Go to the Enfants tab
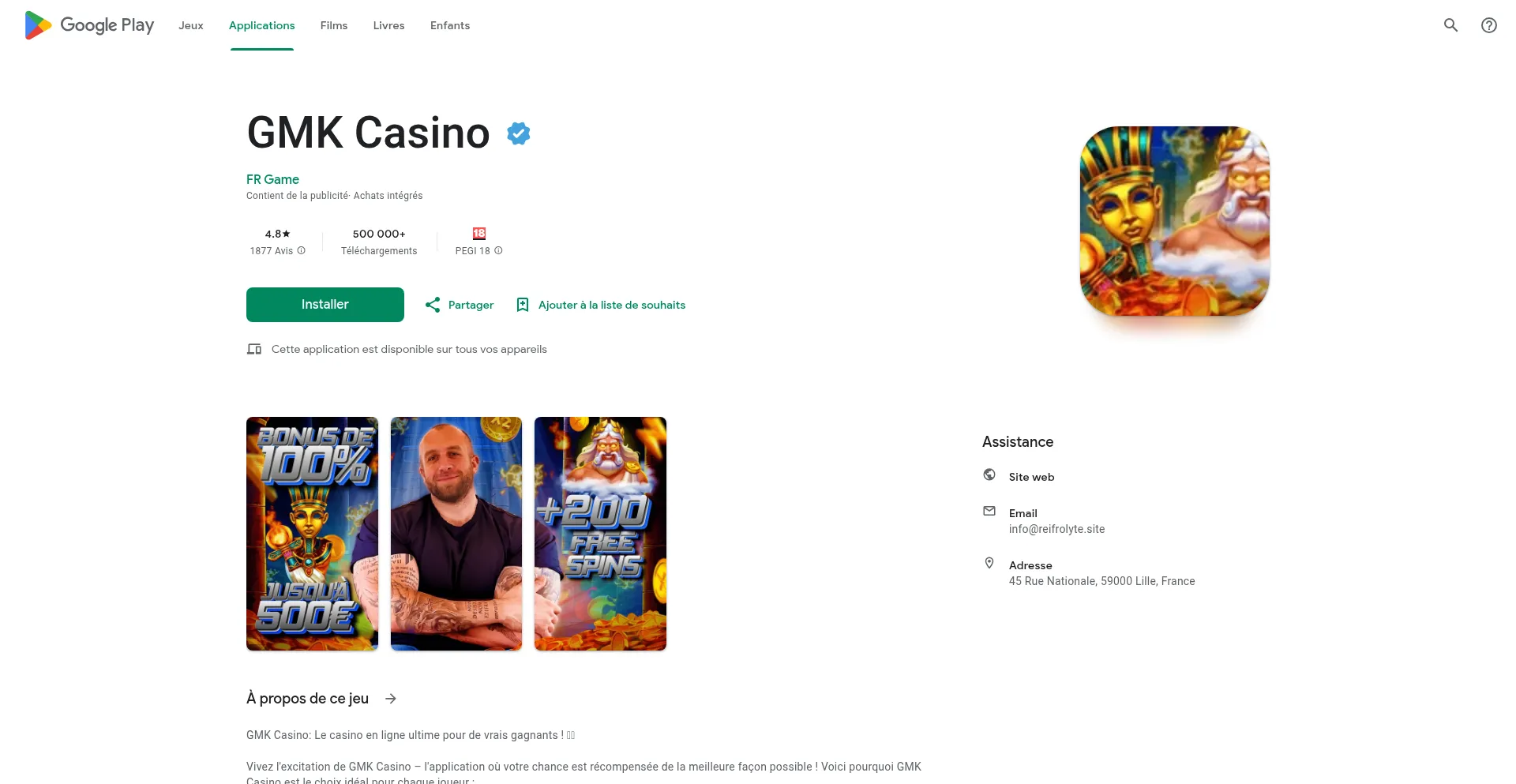 450,25
